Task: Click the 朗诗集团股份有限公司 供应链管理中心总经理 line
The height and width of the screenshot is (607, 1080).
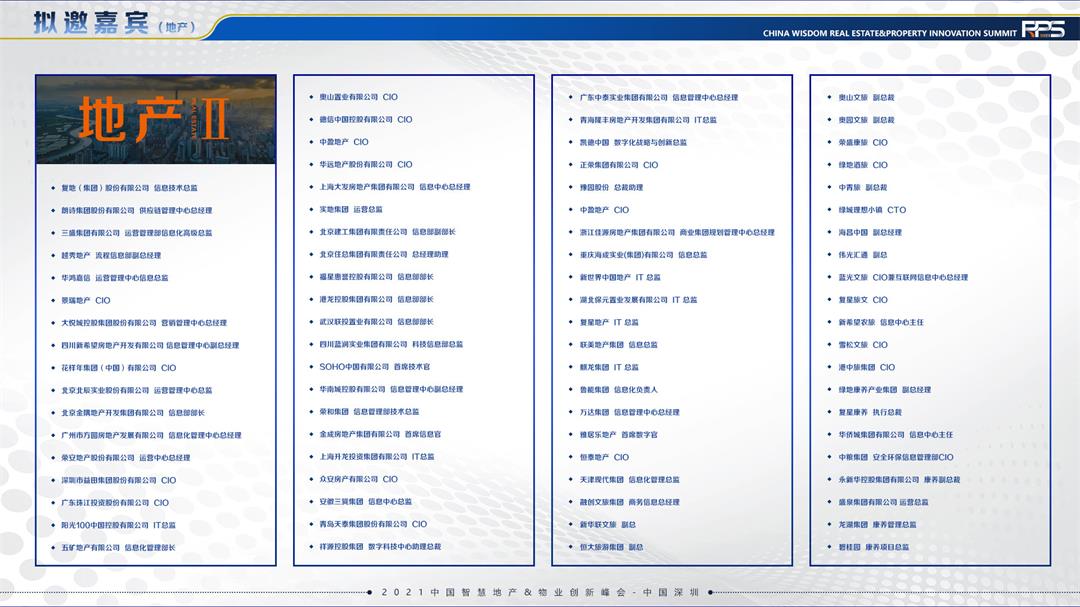Action: click(x=136, y=211)
